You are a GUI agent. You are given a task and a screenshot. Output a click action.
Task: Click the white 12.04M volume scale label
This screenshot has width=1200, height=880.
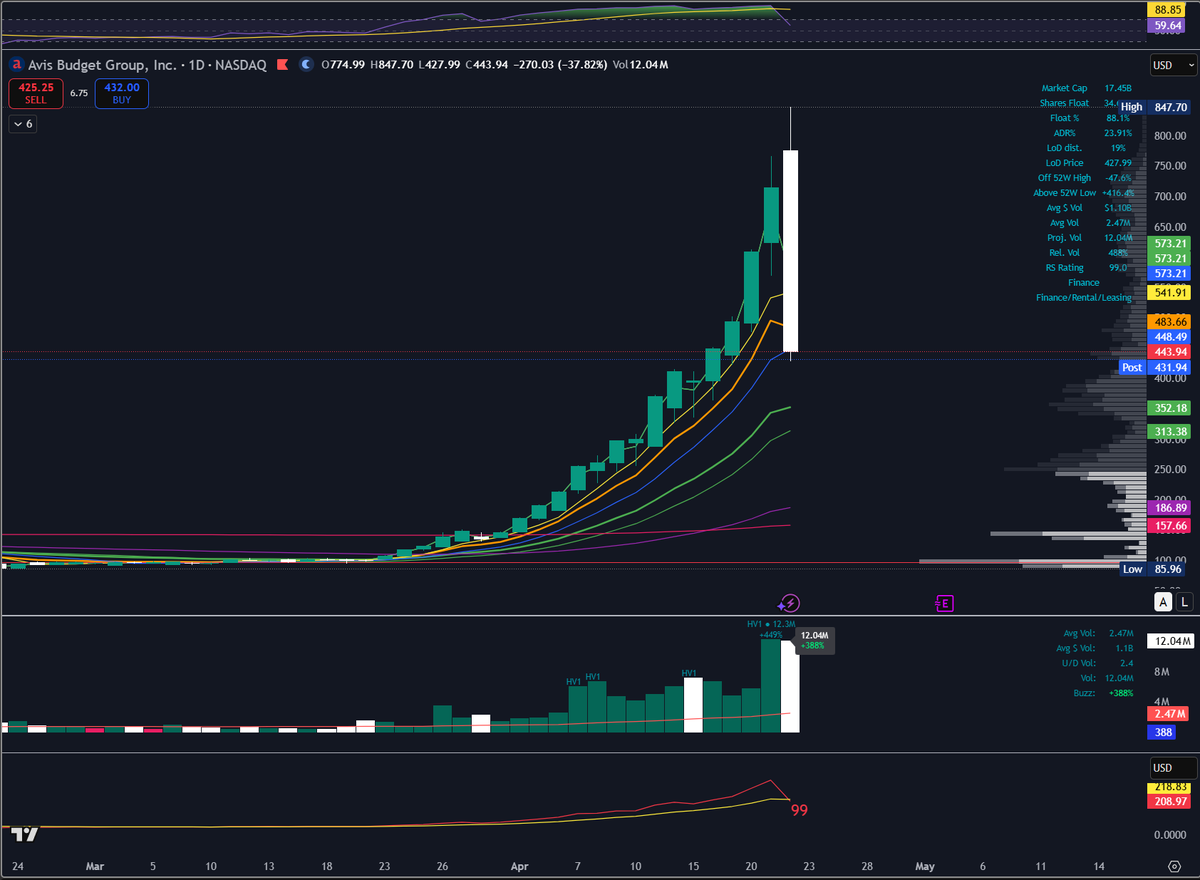pos(1170,641)
